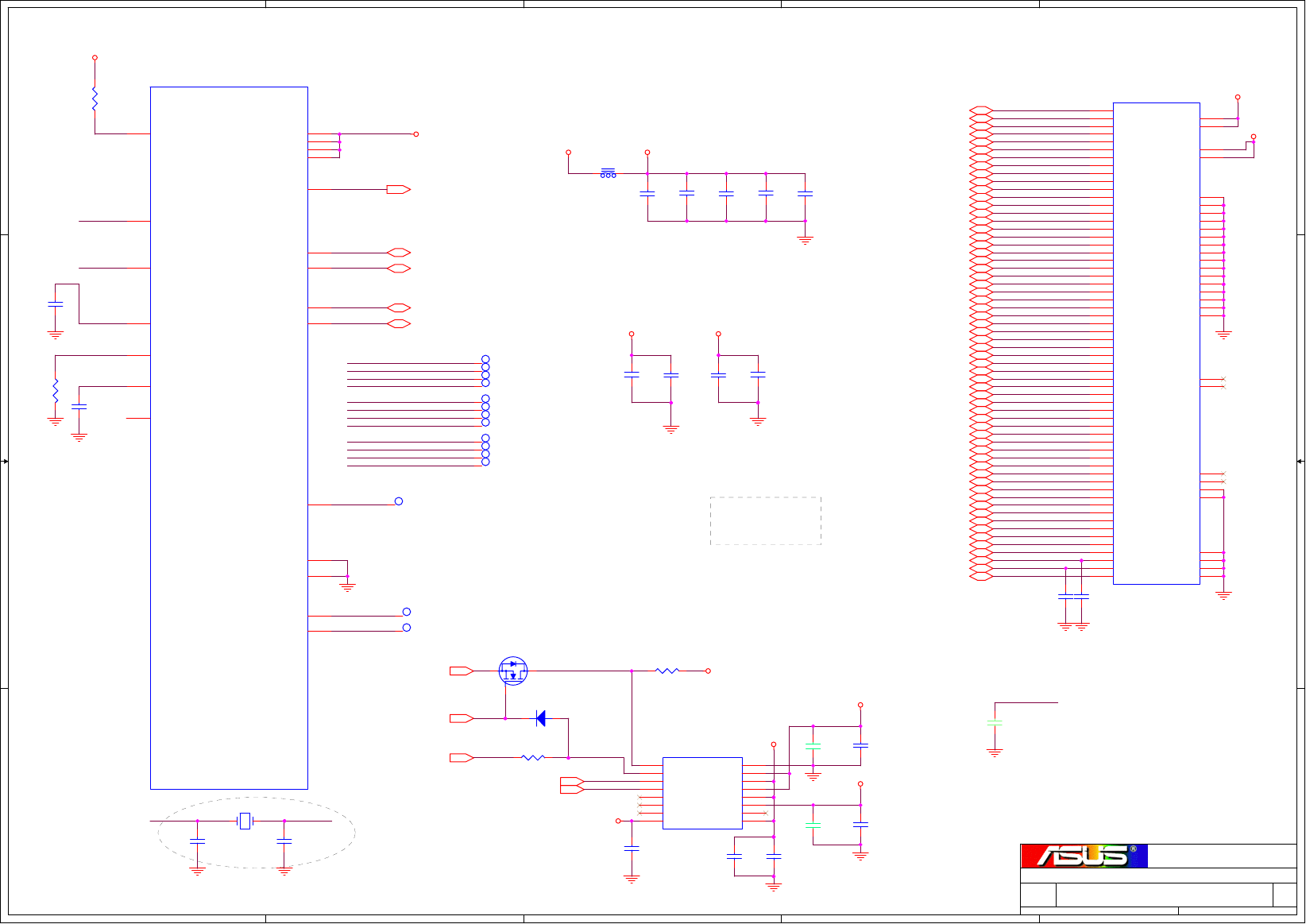Select the blue diode symbol
The width and height of the screenshot is (1306, 924).
[541, 718]
